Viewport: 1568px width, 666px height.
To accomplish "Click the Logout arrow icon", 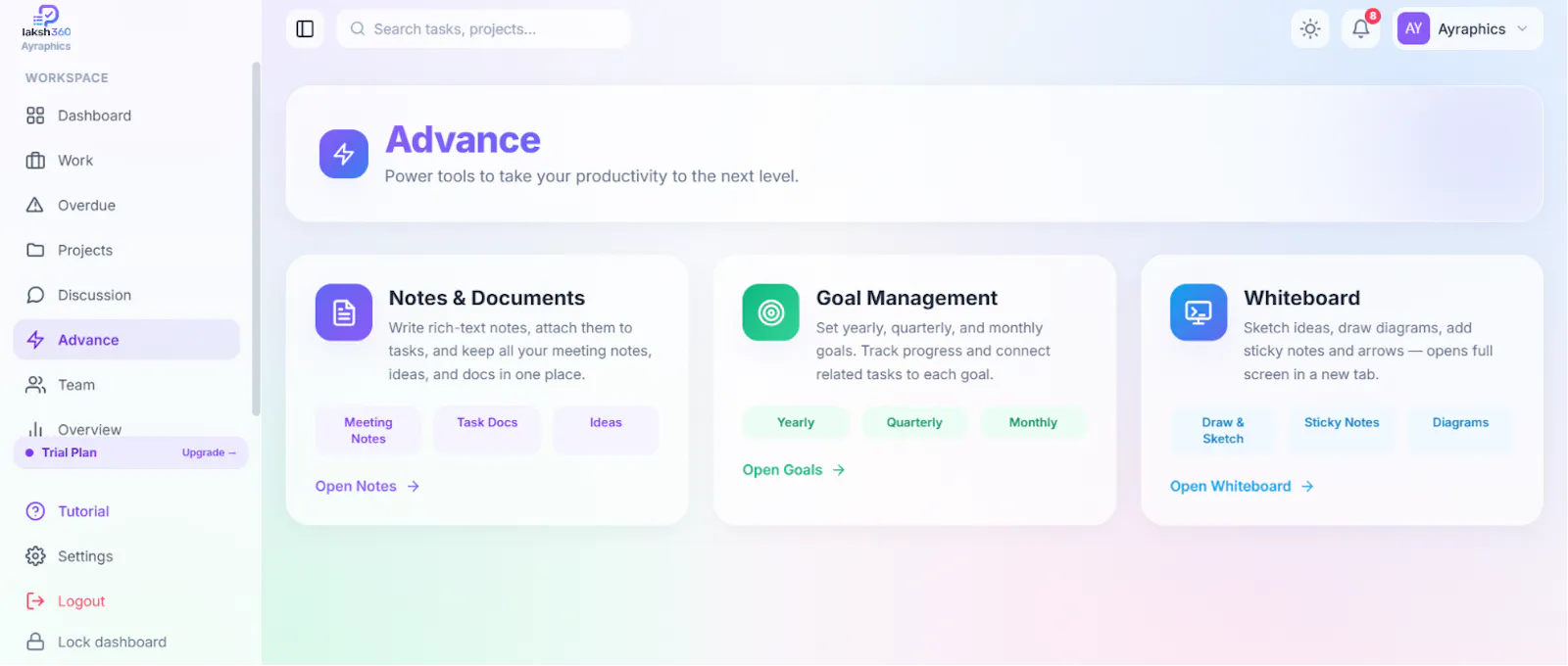I will 35,601.
